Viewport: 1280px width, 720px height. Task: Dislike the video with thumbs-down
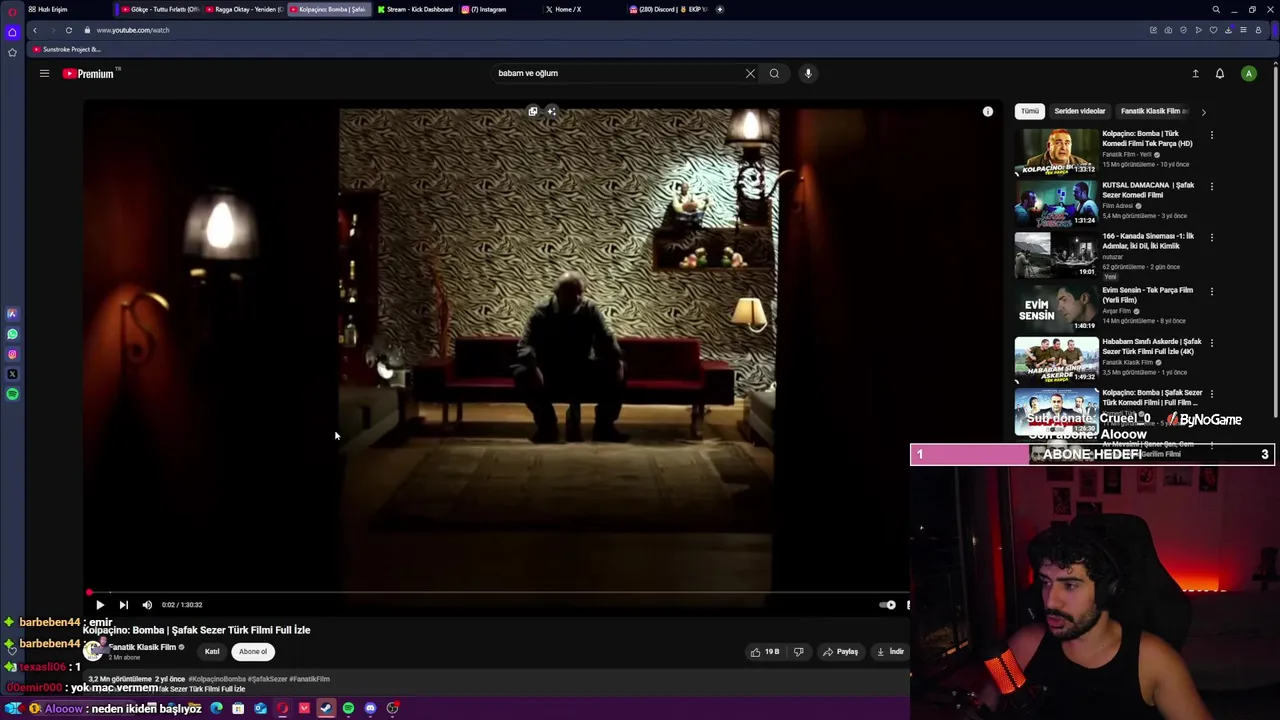click(x=798, y=652)
